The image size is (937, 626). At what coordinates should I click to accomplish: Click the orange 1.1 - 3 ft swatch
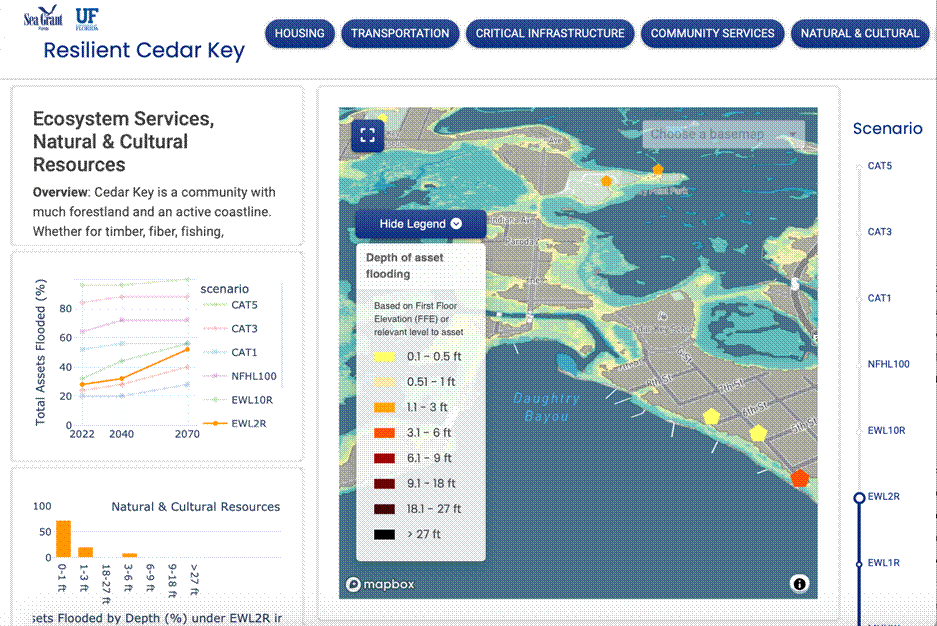[384, 407]
